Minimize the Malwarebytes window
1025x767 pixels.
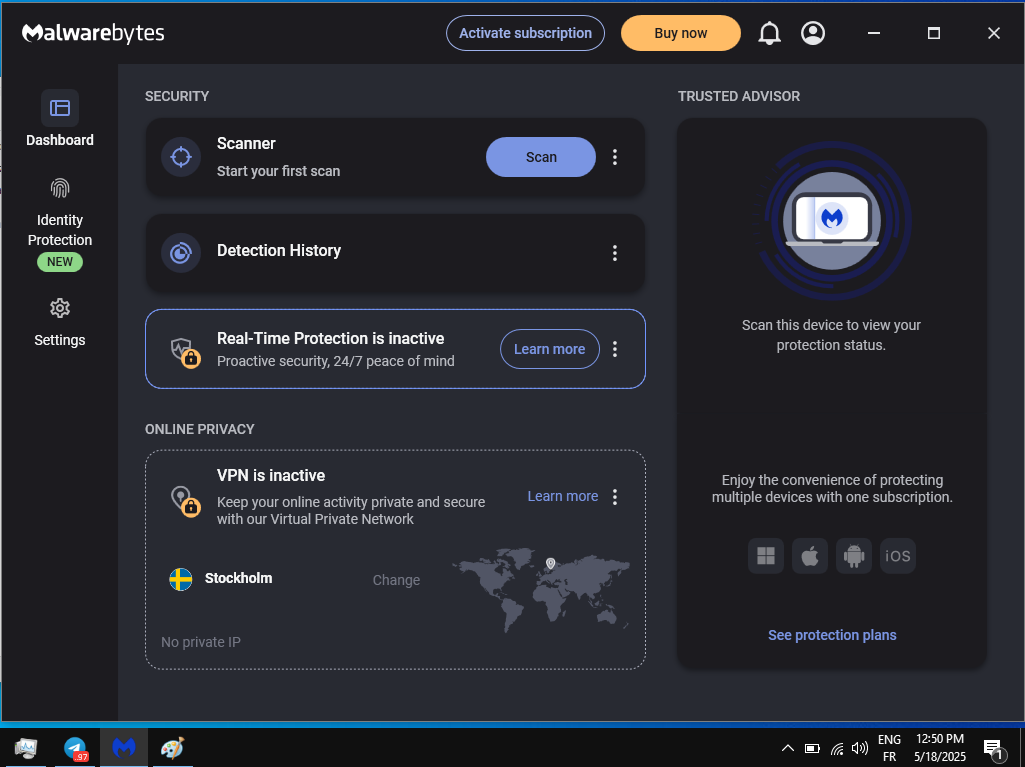(x=873, y=33)
